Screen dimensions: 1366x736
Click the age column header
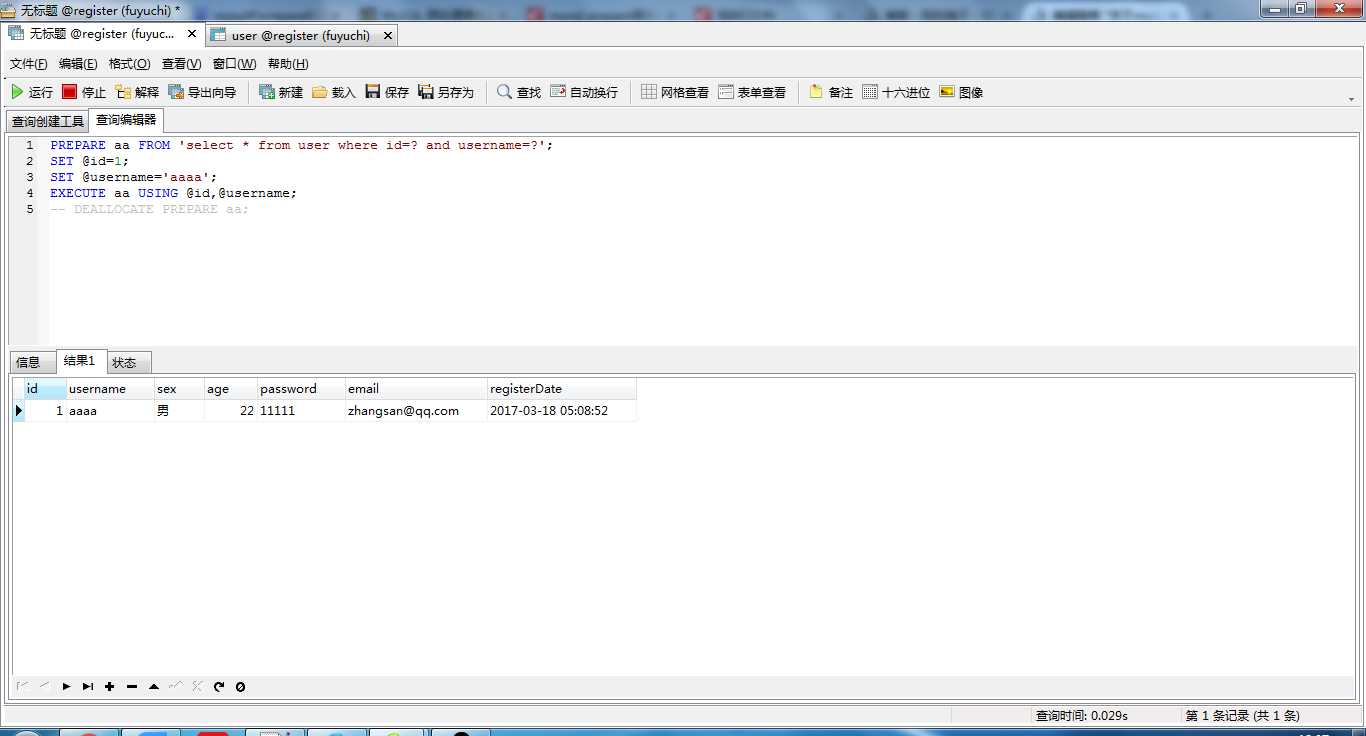tap(231, 389)
